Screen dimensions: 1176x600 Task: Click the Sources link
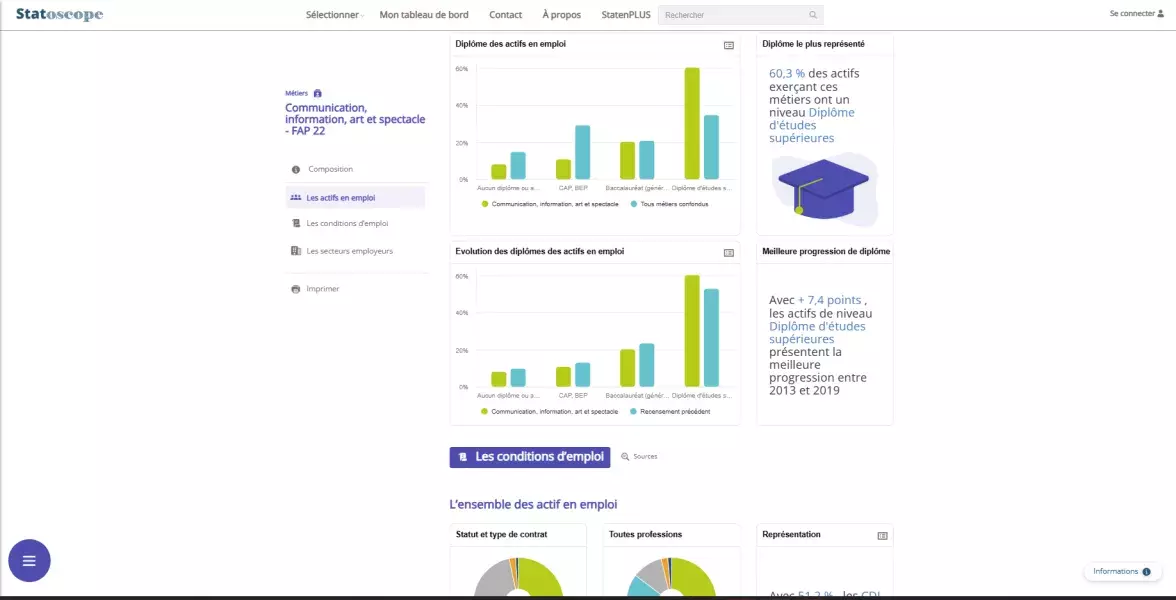pyautogui.click(x=640, y=457)
